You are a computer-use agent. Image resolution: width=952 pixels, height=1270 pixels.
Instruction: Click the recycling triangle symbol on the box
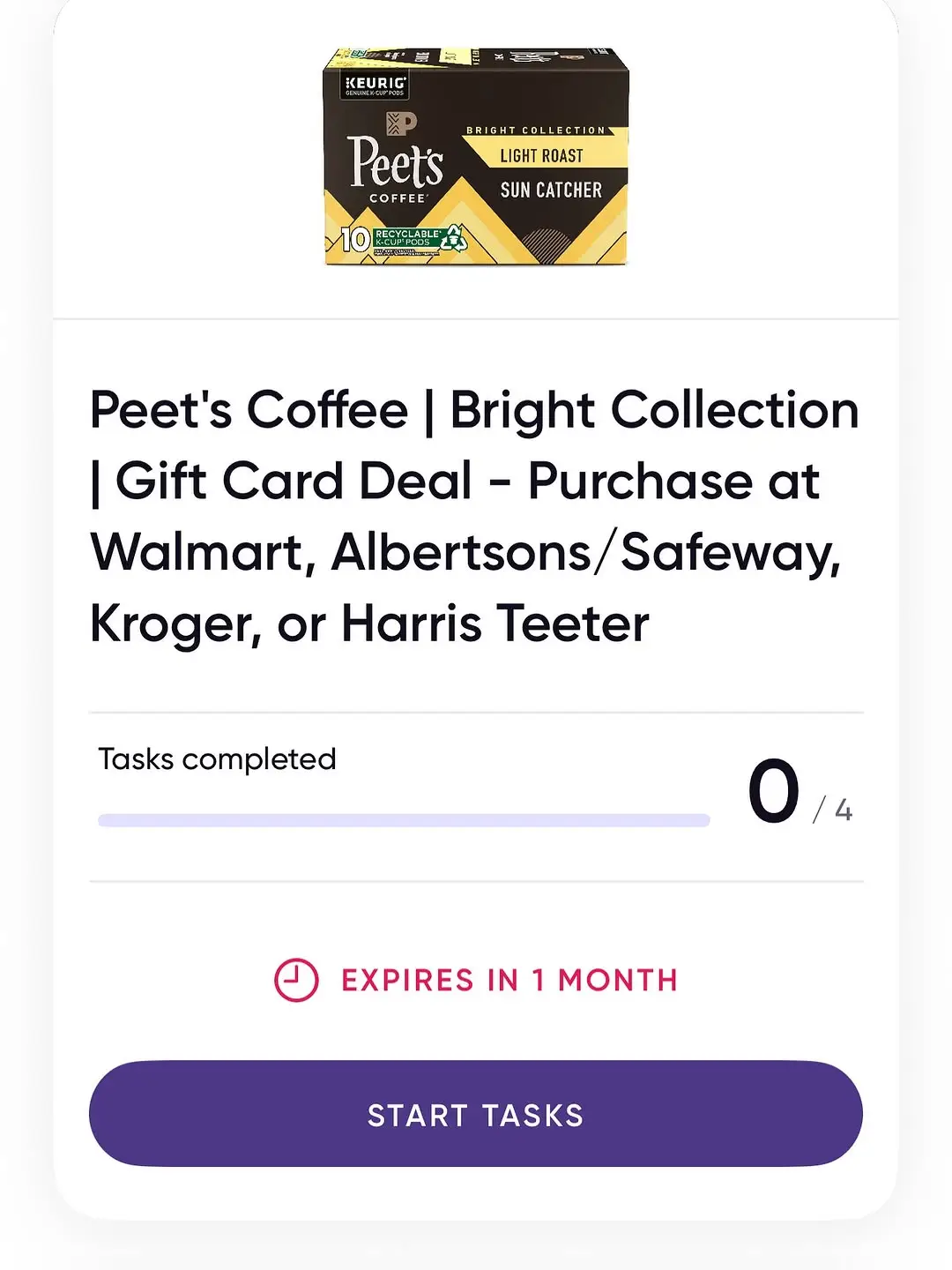(x=456, y=237)
